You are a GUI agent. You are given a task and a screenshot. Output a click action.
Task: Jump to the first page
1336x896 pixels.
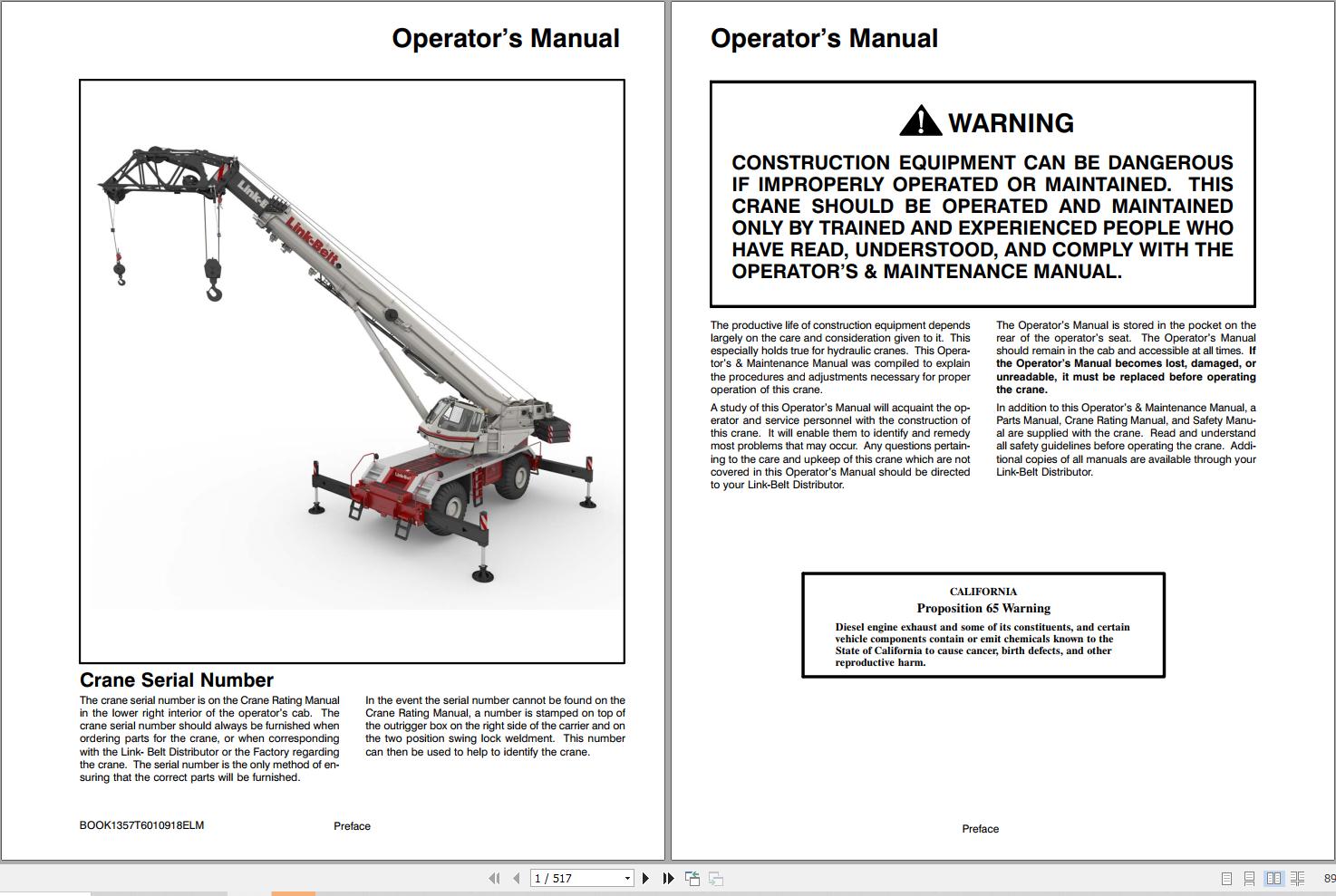point(495,878)
